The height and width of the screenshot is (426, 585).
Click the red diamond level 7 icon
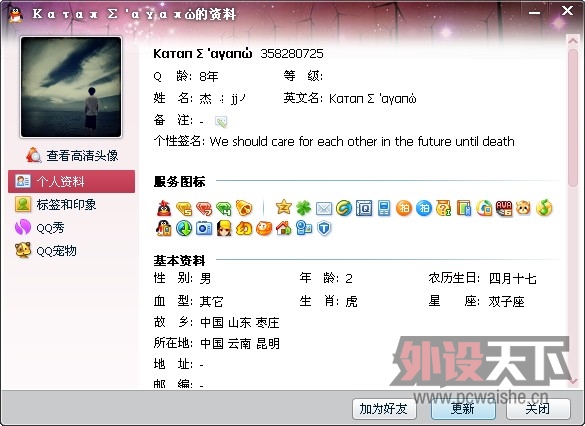[x=204, y=209]
